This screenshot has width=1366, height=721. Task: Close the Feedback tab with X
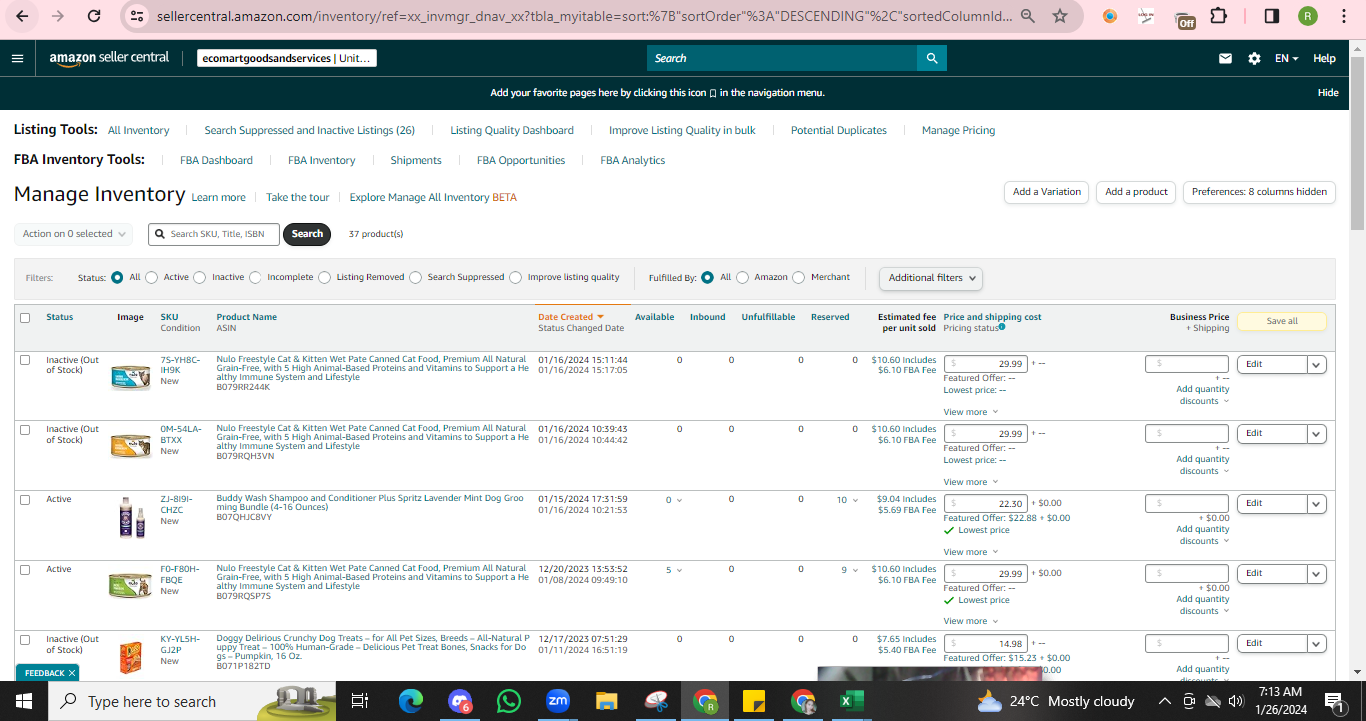(x=72, y=673)
